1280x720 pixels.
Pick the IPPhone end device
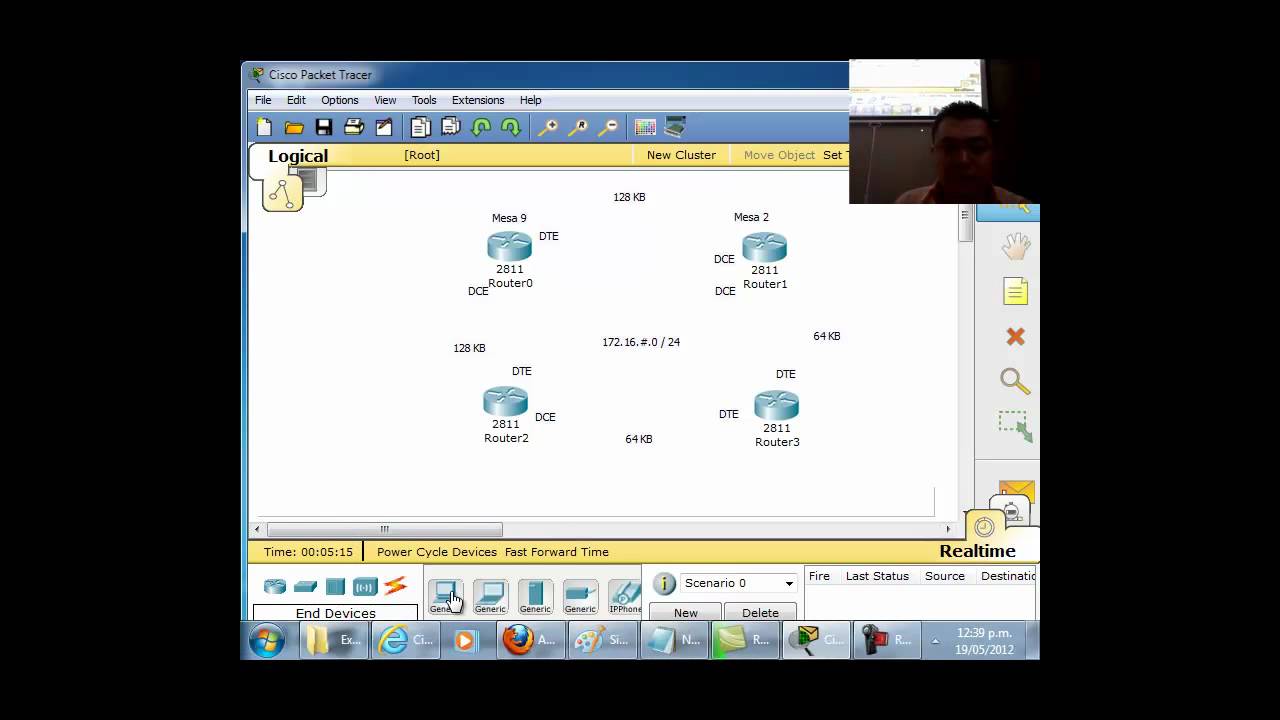(x=625, y=597)
